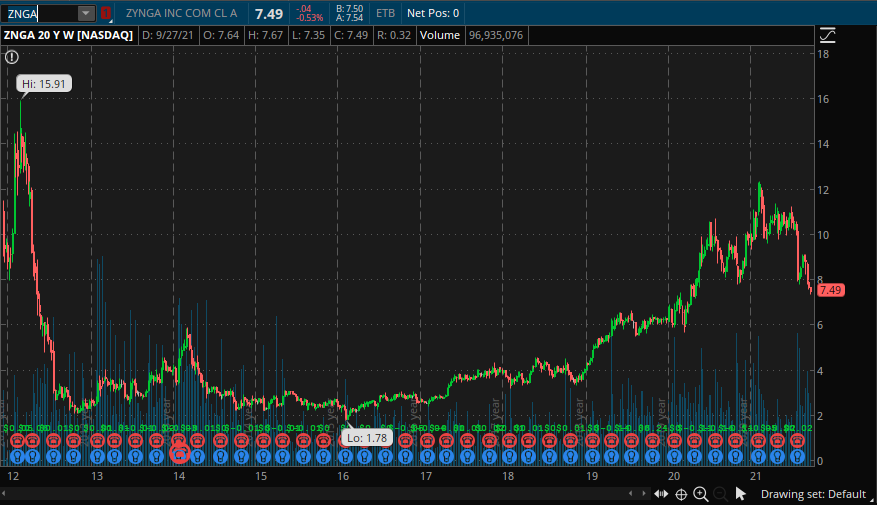The image size is (877, 505).
Task: Click the H: 7.67 high value
Action: pos(266,35)
